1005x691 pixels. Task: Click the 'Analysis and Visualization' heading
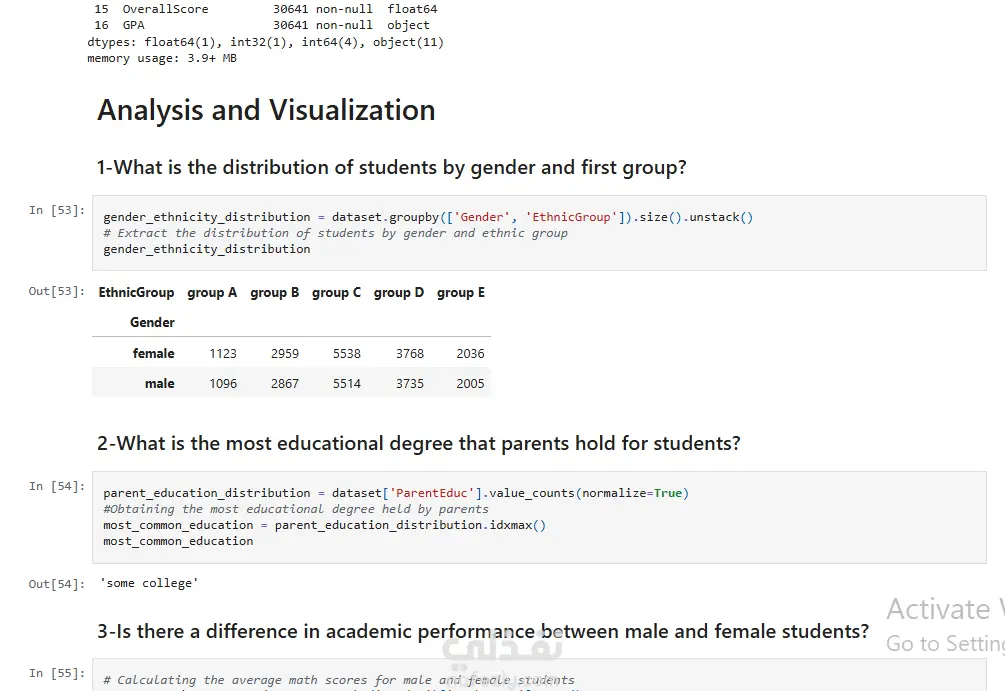tap(266, 110)
